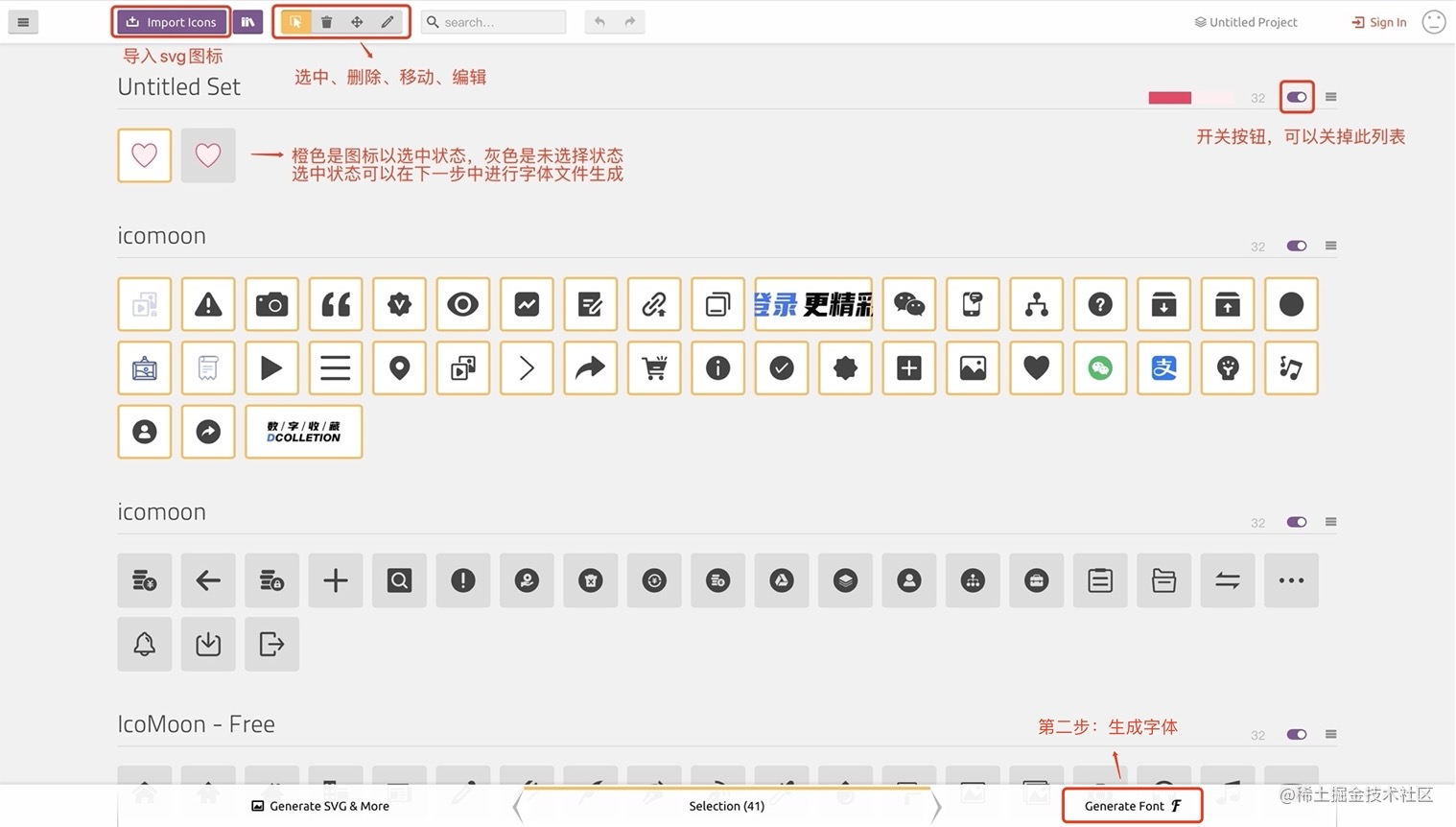1456x827 pixels.
Task: Click the Generate Font button
Action: coord(1132,806)
